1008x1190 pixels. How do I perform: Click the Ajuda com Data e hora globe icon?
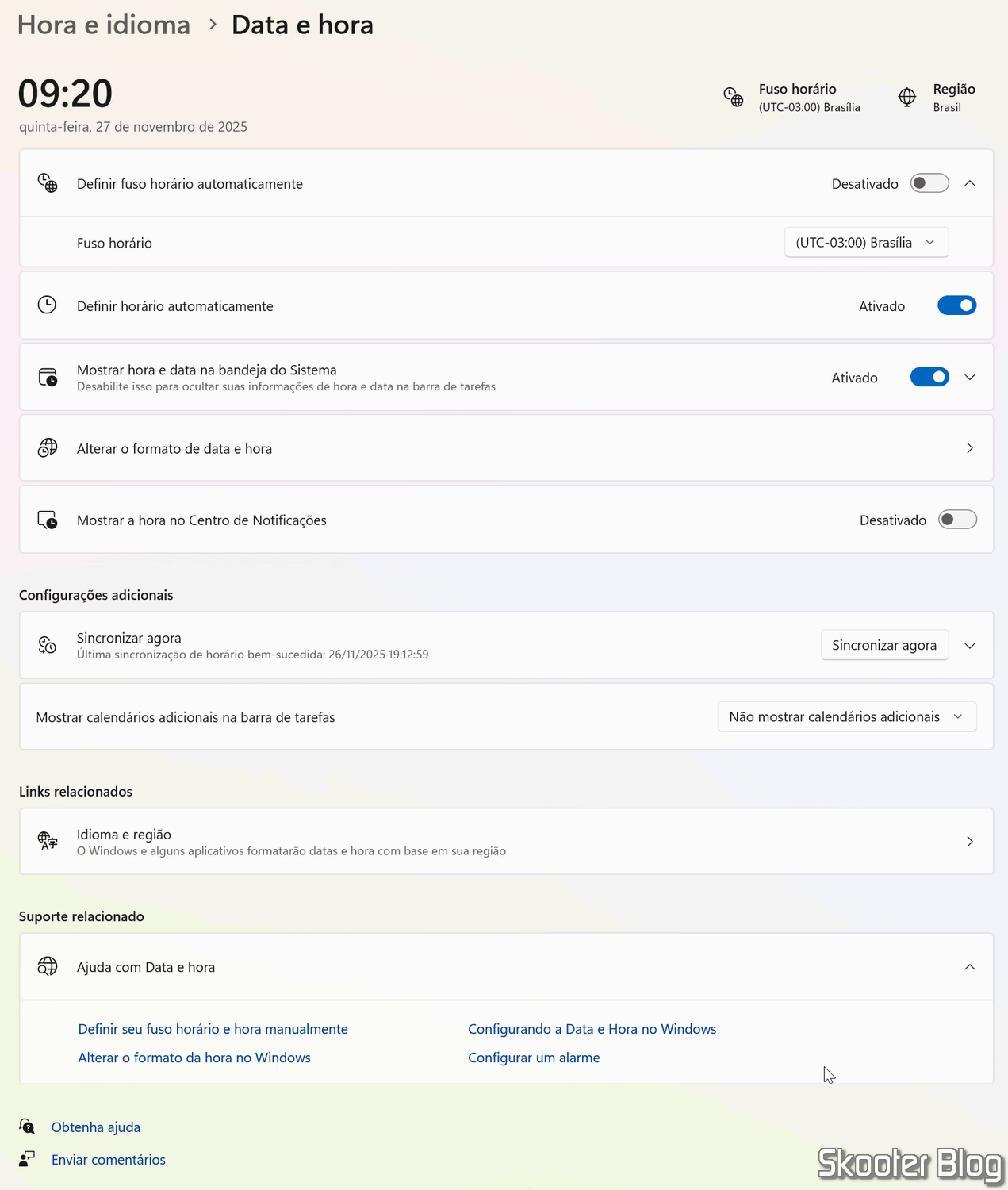tap(48, 966)
